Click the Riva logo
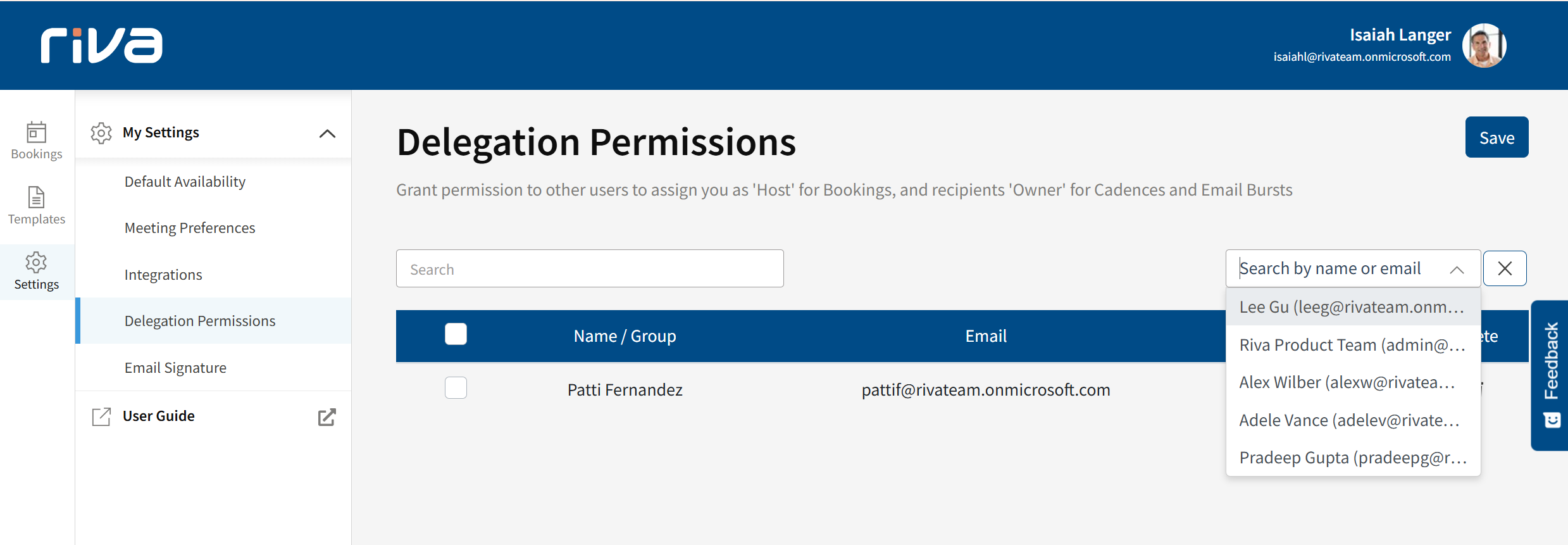This screenshot has width=1568, height=545. pos(101,46)
